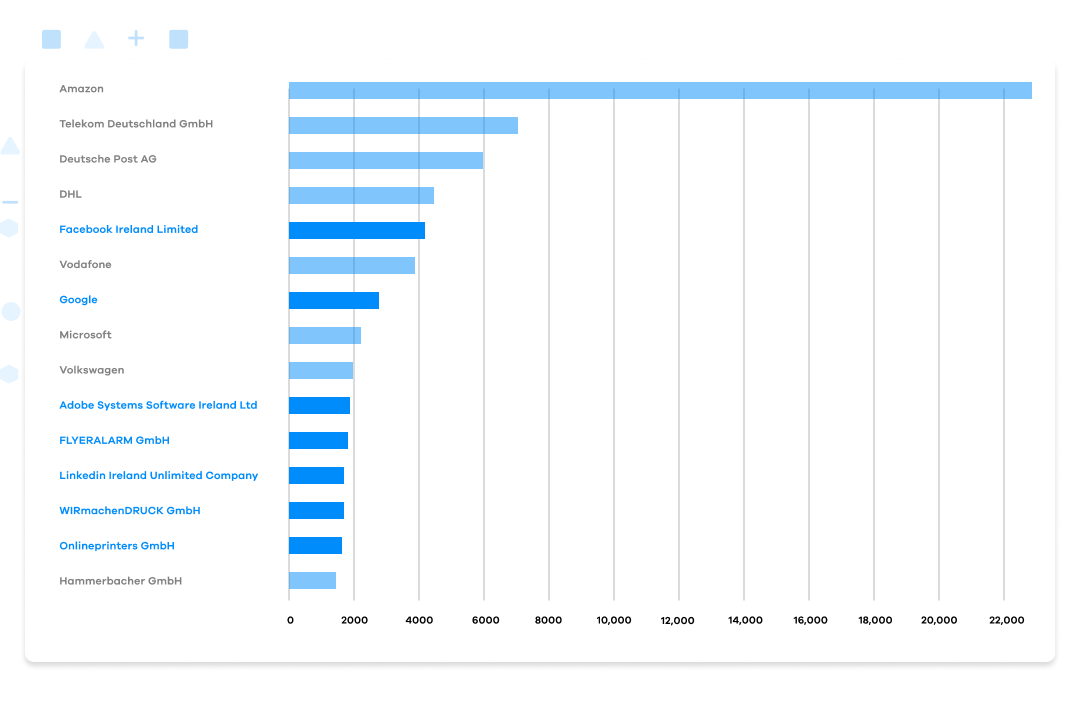Viewport: 1080px width, 721px height.
Task: Select the FLYERALARM GmbH label
Action: click(x=114, y=440)
